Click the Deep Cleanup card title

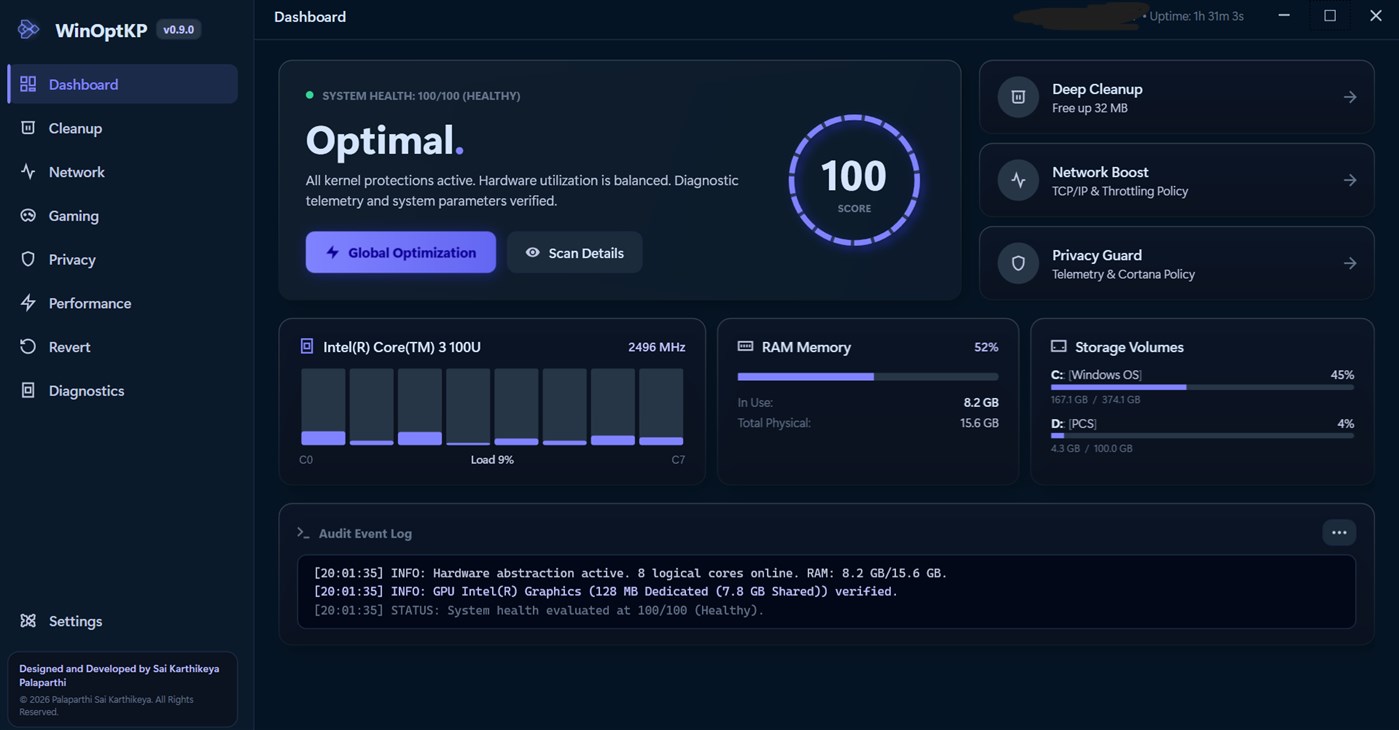(x=1097, y=89)
